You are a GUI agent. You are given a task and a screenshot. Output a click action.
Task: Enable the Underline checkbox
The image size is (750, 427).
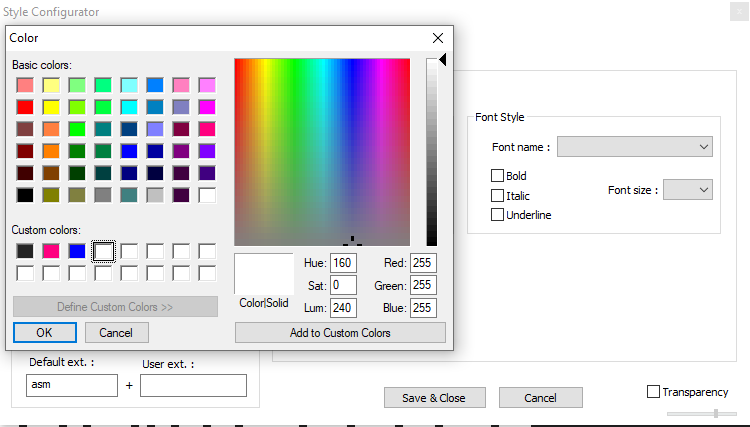point(497,215)
